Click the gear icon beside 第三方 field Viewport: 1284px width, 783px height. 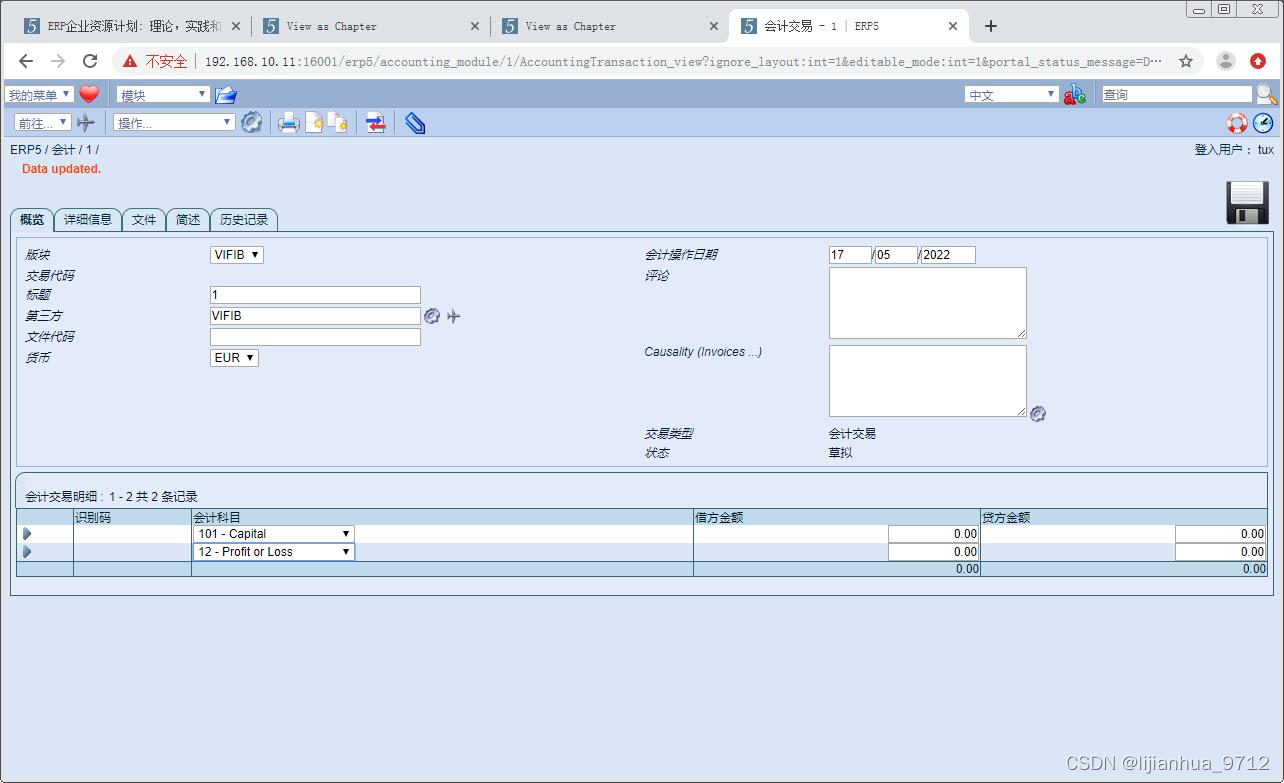click(431, 315)
